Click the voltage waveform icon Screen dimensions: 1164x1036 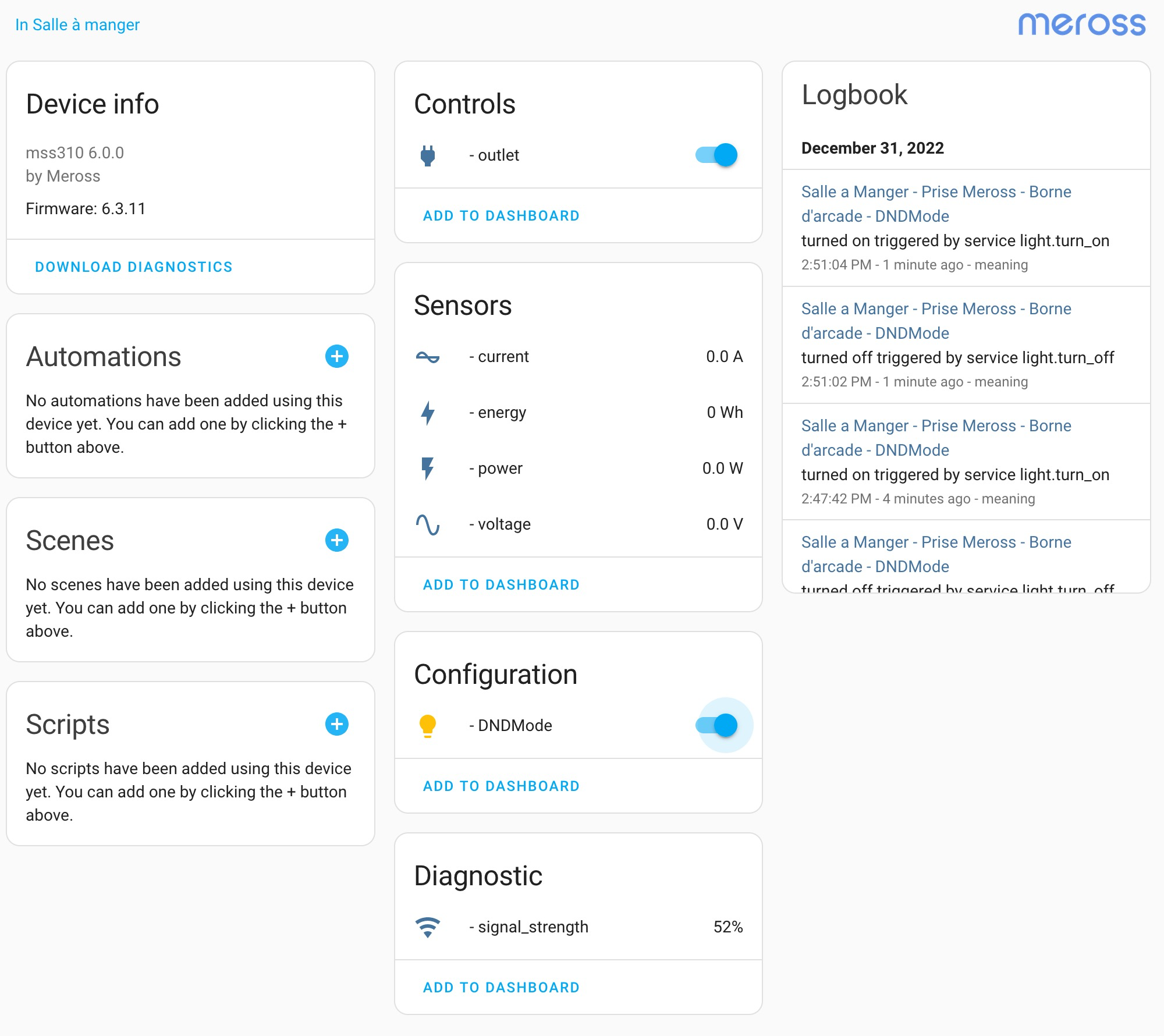pyautogui.click(x=429, y=524)
